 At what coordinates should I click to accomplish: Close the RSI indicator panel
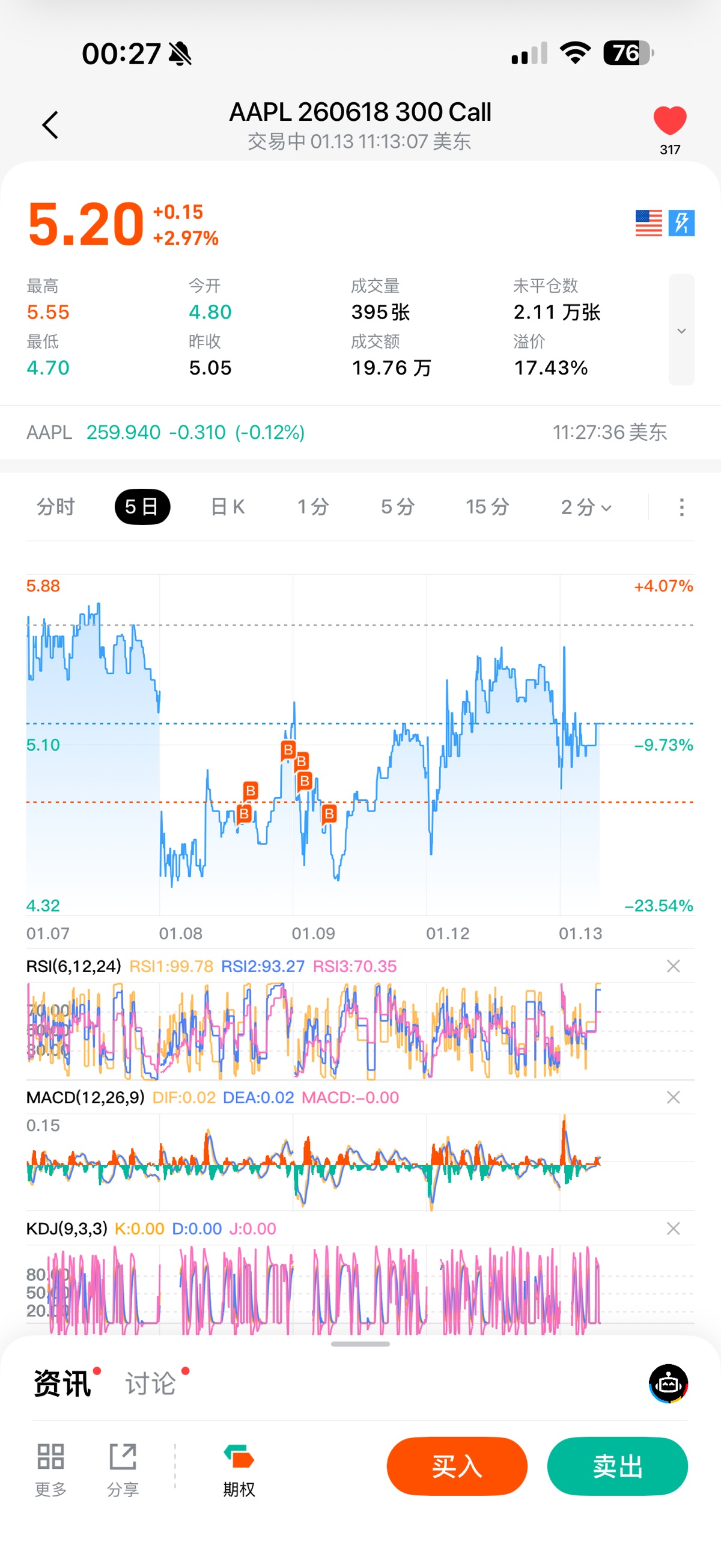pos(673,966)
